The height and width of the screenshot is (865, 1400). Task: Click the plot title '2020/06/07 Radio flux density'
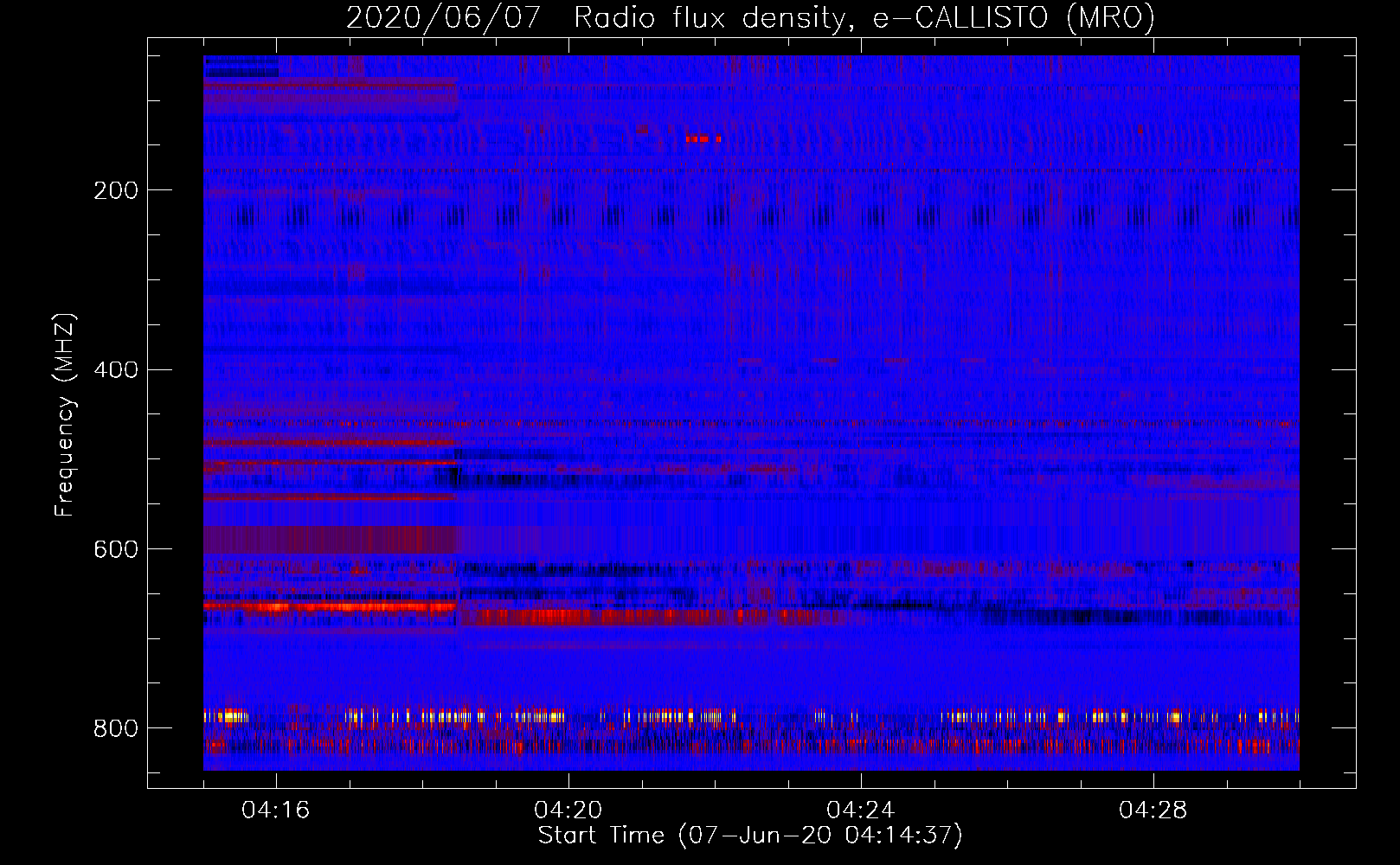click(x=750, y=17)
